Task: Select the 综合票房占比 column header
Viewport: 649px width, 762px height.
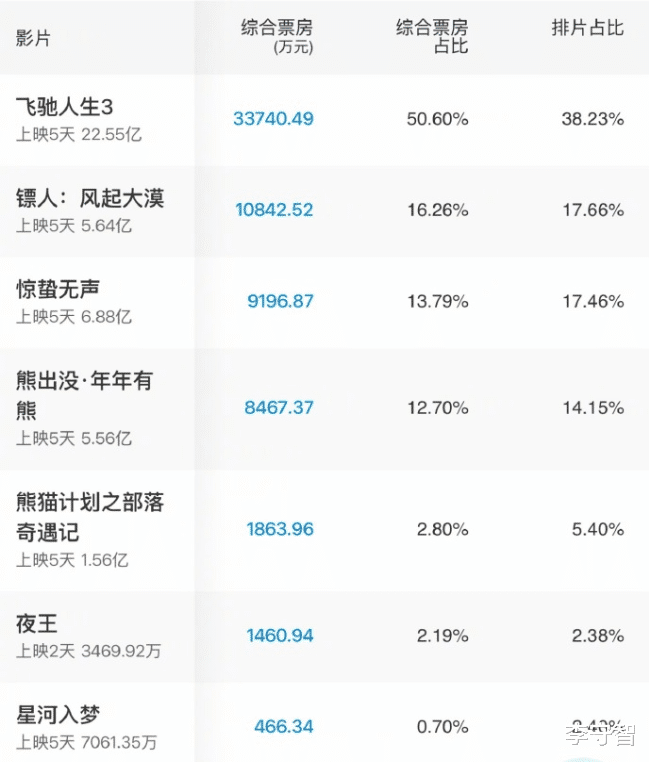Action: 431,36
